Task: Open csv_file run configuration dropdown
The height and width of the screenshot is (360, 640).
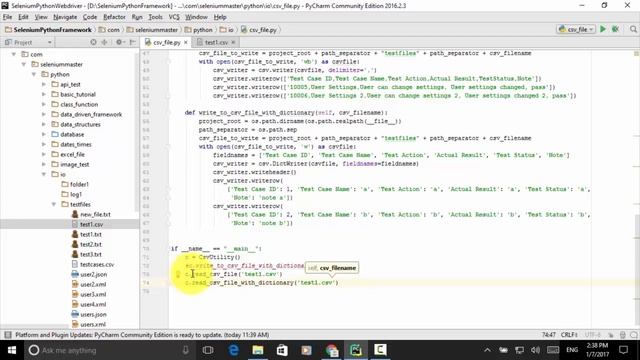Action: coord(576,29)
